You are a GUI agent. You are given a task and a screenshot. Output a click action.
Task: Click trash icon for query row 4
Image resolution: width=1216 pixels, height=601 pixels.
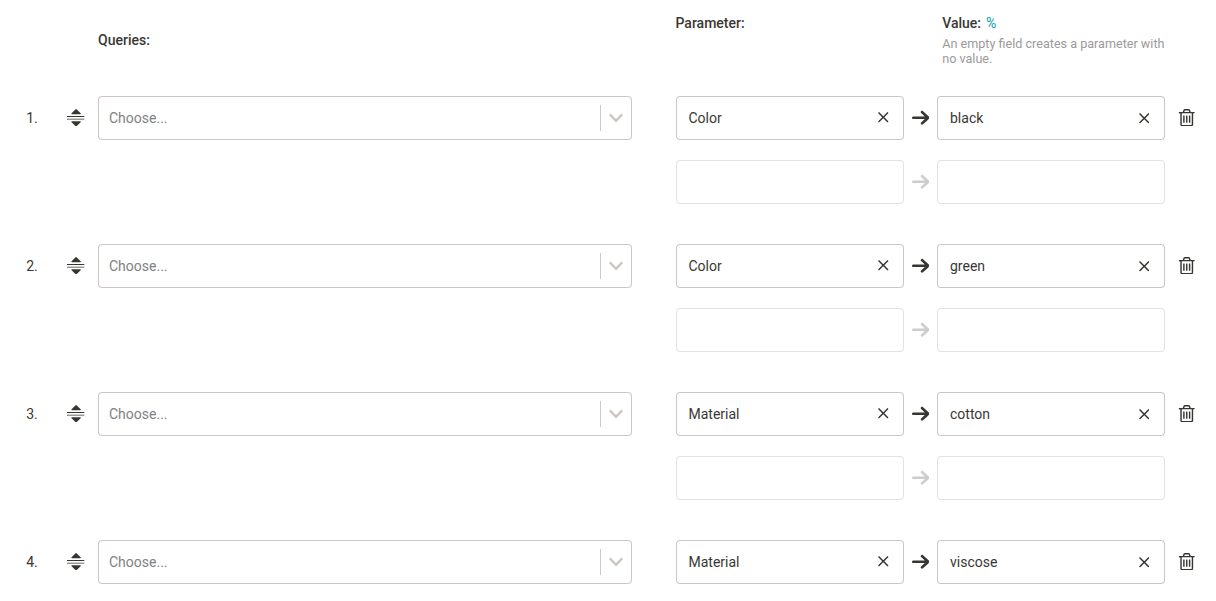click(x=1187, y=562)
